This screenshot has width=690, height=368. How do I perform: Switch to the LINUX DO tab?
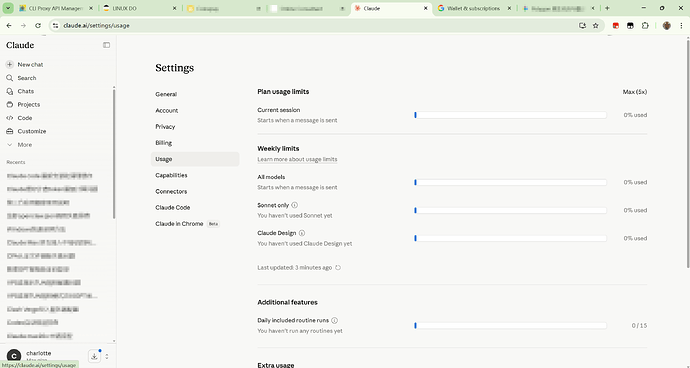(140, 8)
